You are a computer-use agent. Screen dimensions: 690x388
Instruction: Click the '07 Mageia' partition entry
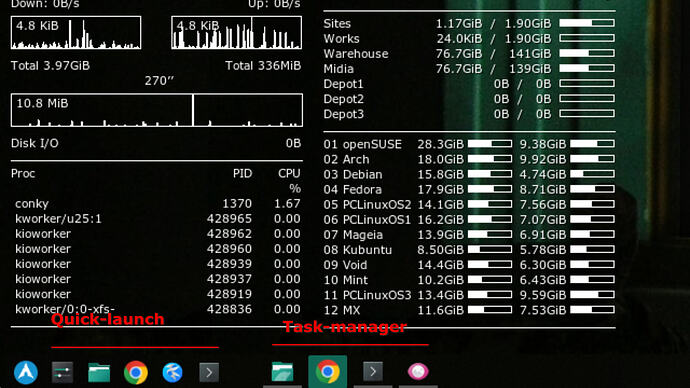coord(353,235)
